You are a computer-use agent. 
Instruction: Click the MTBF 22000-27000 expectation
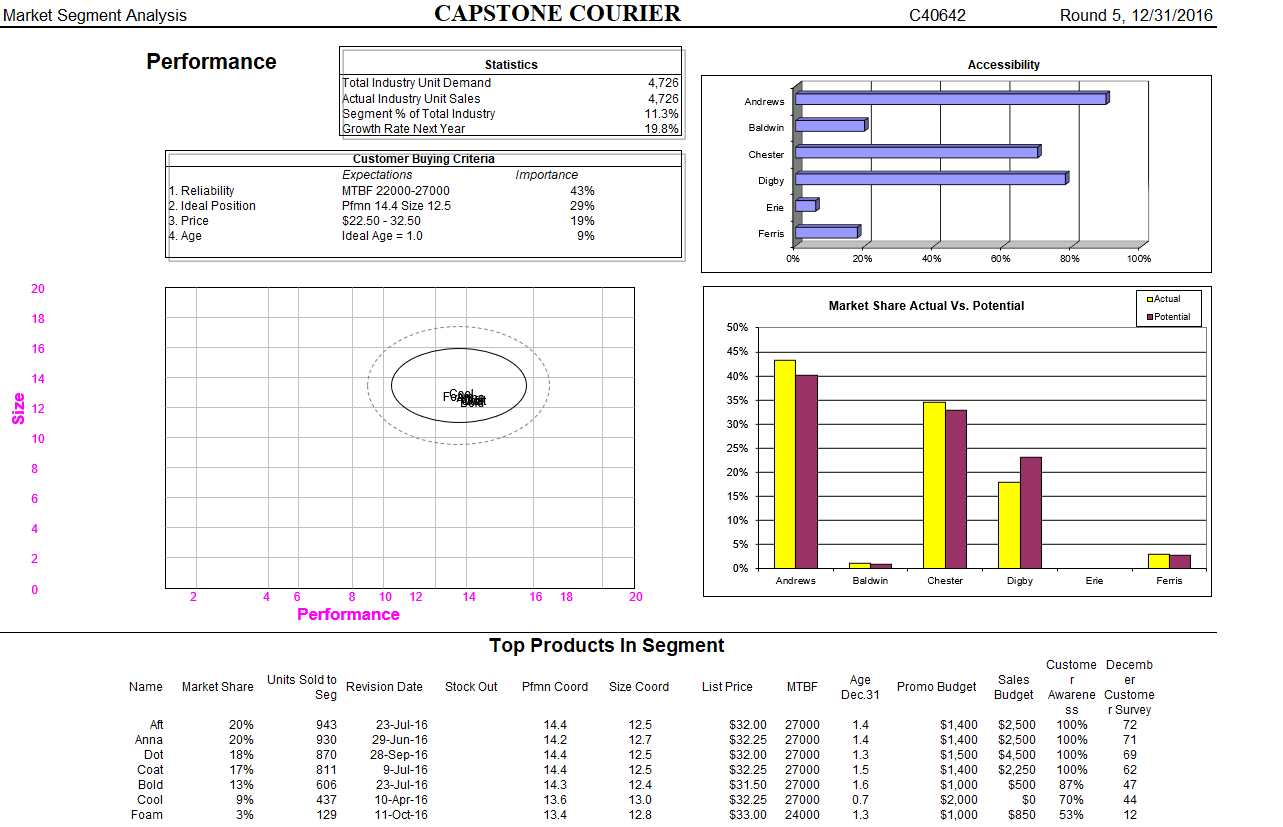click(x=396, y=190)
